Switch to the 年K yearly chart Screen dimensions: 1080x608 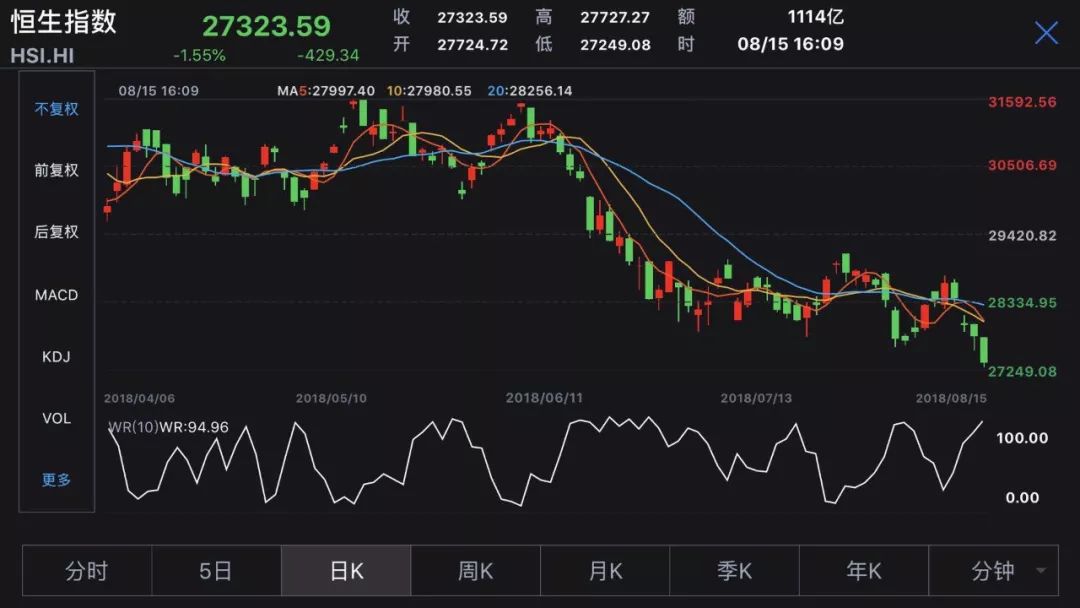[863, 570]
